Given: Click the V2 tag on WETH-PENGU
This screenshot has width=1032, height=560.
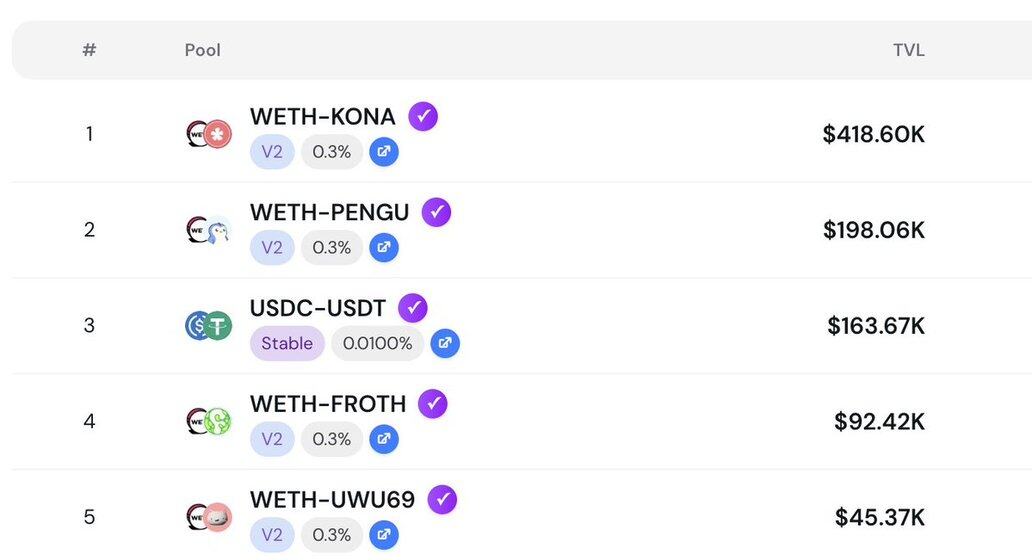Looking at the screenshot, I should [272, 247].
